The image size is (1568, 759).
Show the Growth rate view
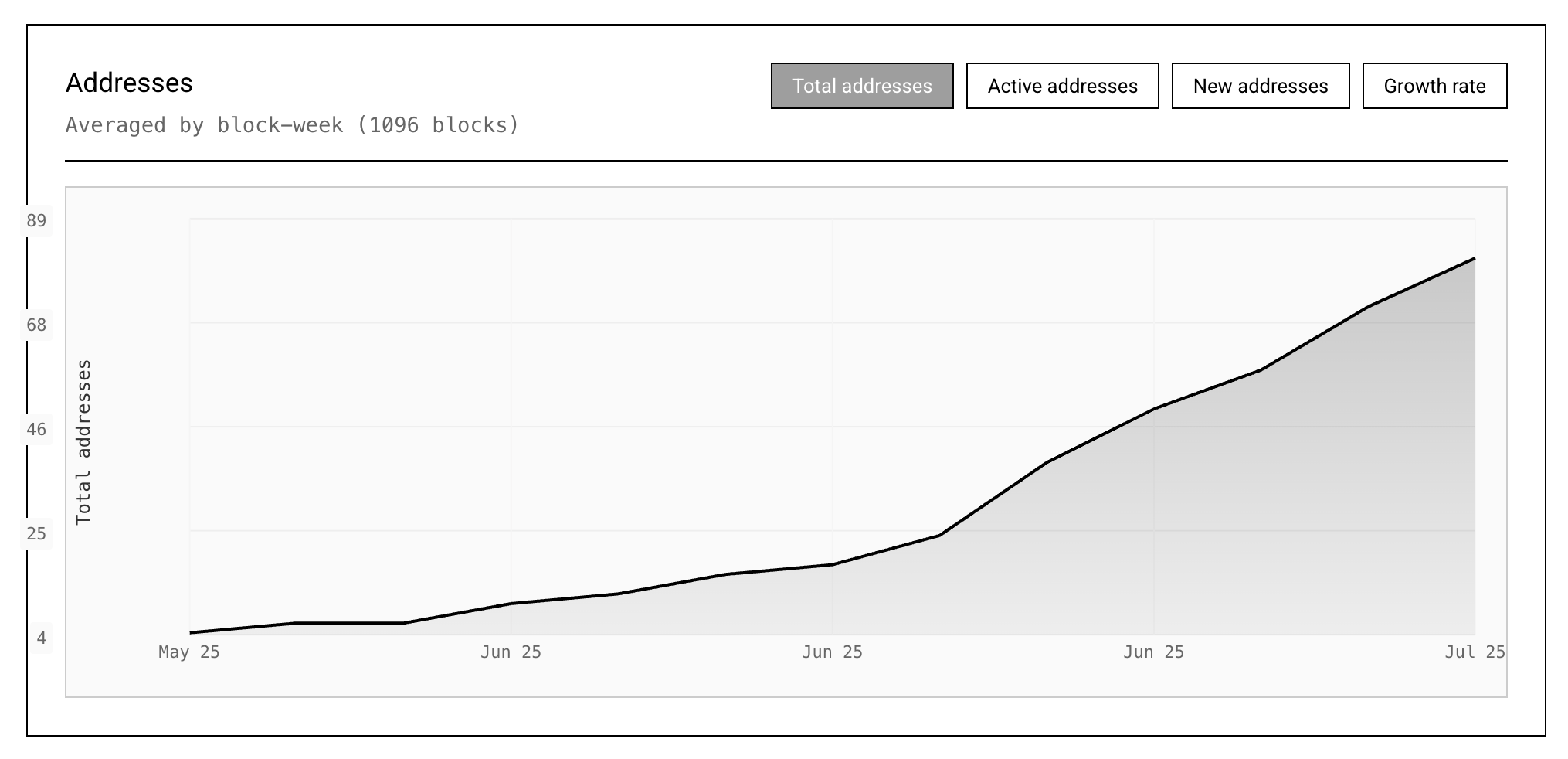tap(1434, 86)
